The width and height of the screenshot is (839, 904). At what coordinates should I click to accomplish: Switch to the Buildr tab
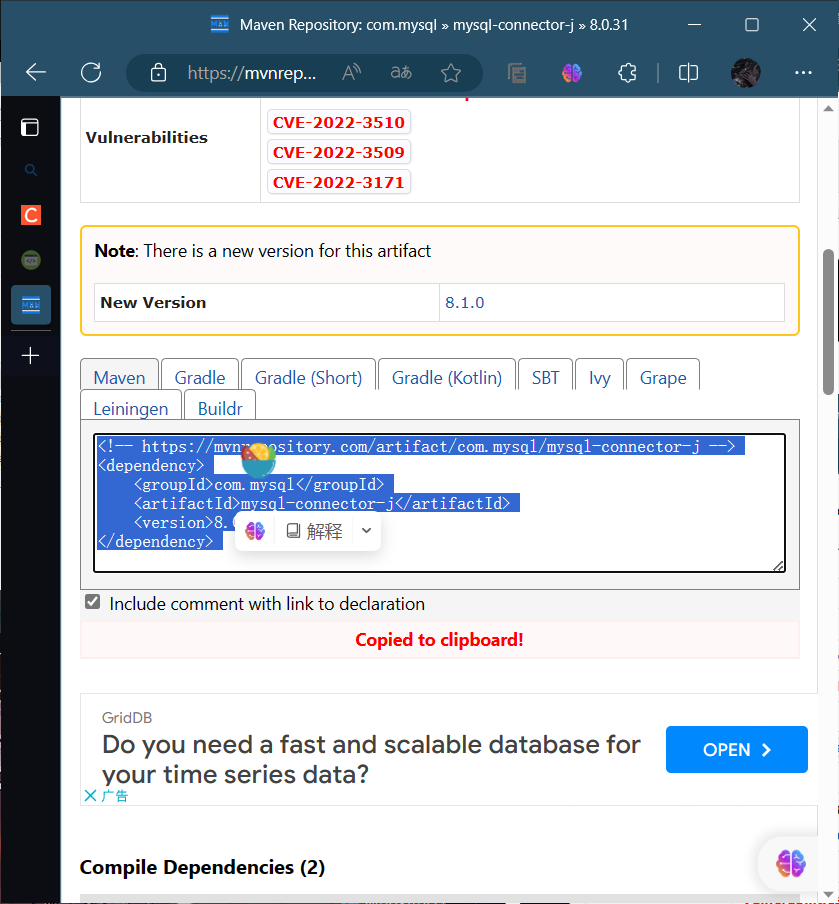tap(220, 408)
